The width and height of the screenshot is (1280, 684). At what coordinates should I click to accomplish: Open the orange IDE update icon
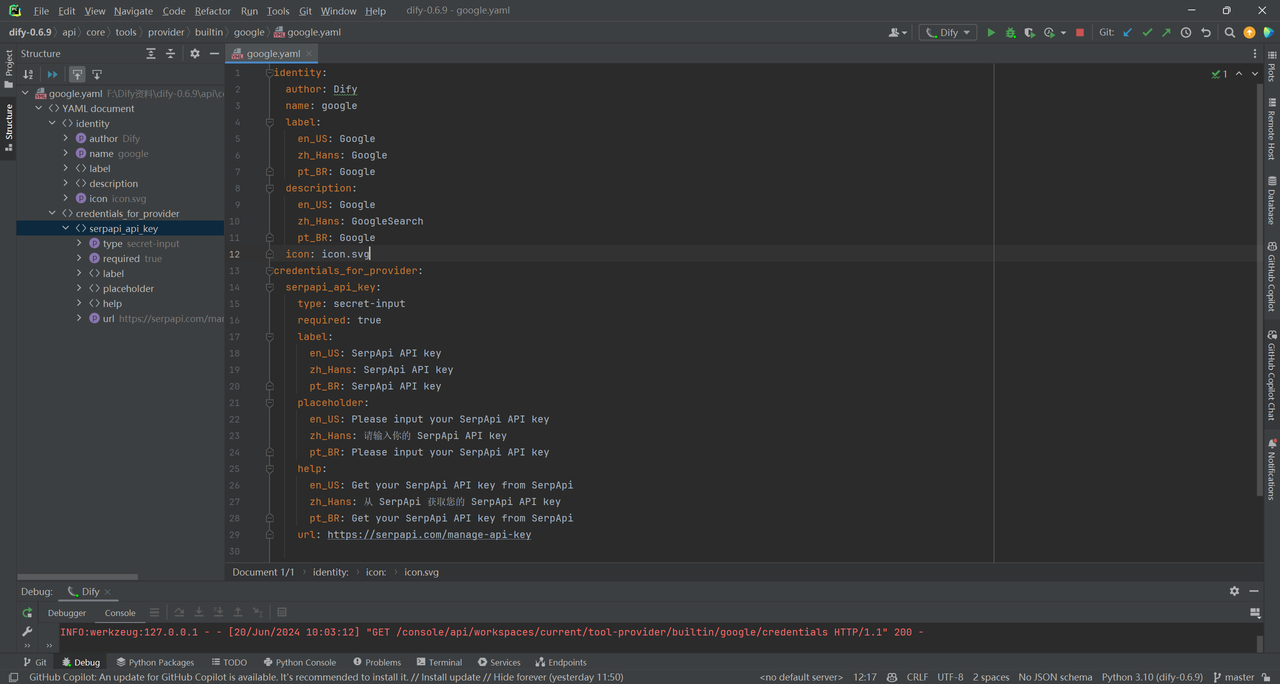tap(1249, 33)
